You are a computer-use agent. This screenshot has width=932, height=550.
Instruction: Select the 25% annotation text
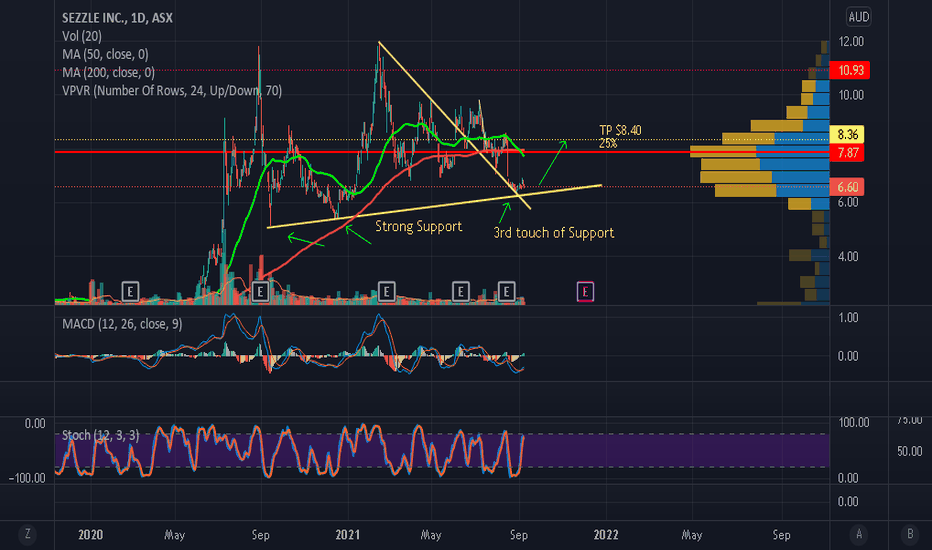pyautogui.click(x=607, y=143)
